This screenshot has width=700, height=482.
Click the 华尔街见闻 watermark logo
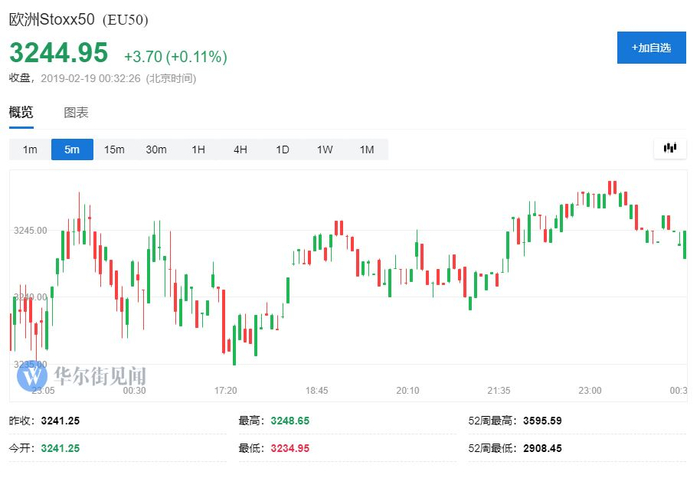(83, 376)
